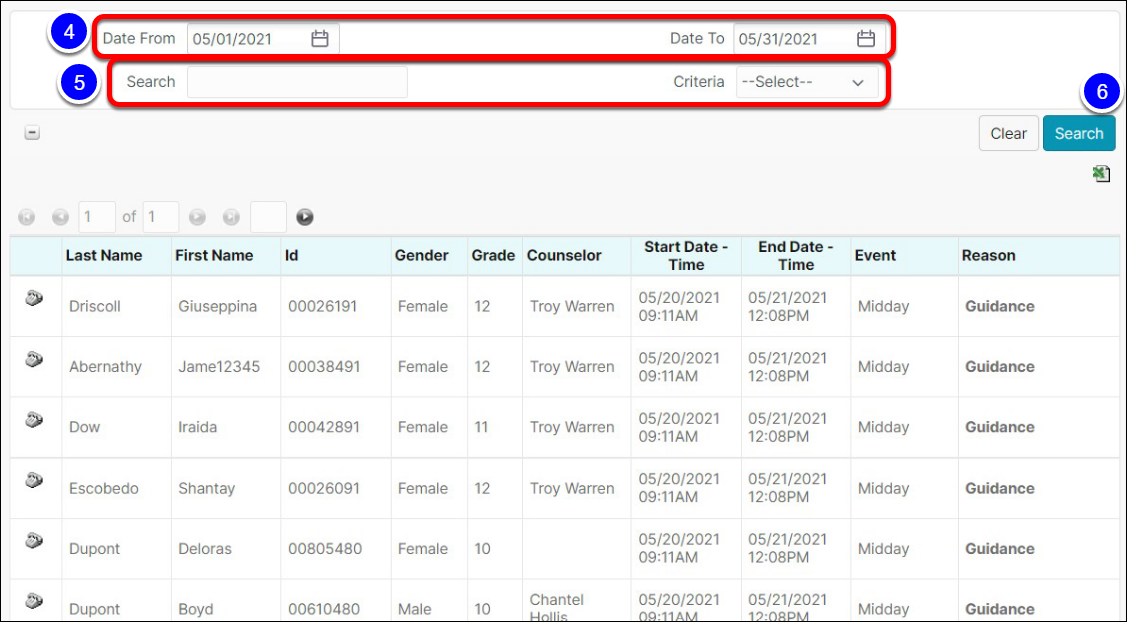Click the phone icon for Dupont Deloras

point(34,540)
